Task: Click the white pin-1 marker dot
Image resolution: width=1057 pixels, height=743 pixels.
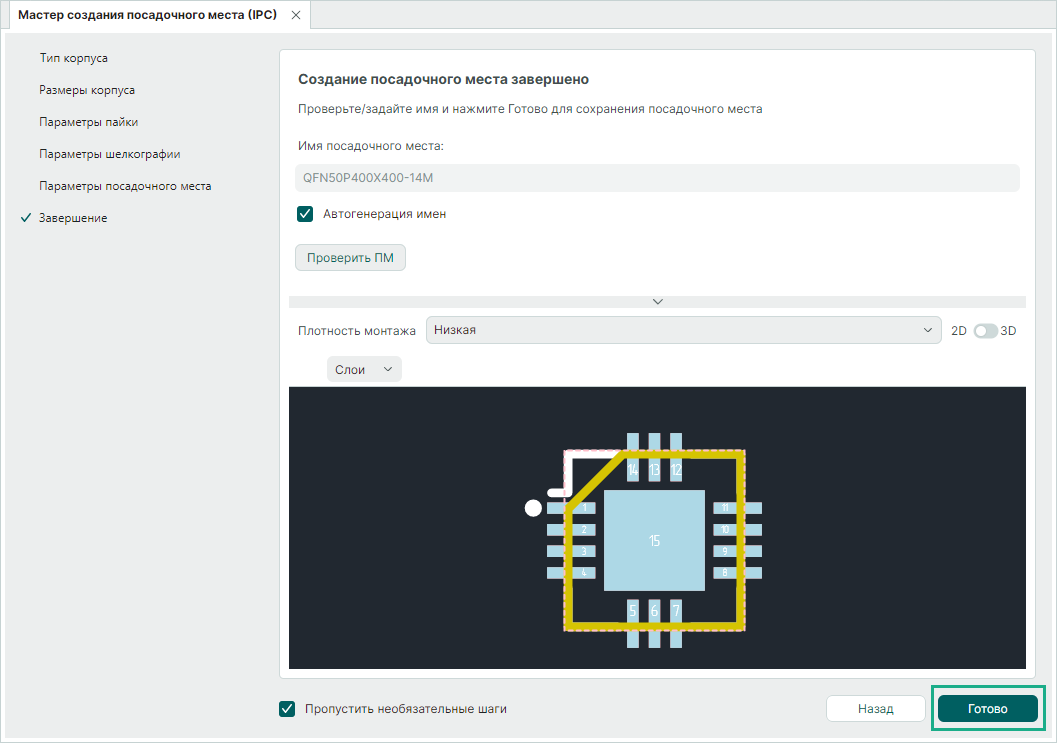Action: (x=533, y=508)
